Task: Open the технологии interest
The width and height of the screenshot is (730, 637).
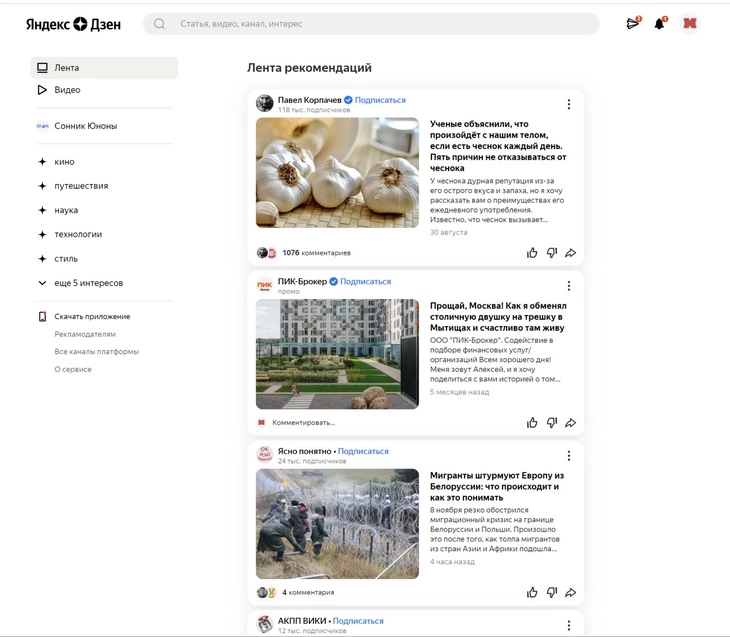Action: point(70,234)
